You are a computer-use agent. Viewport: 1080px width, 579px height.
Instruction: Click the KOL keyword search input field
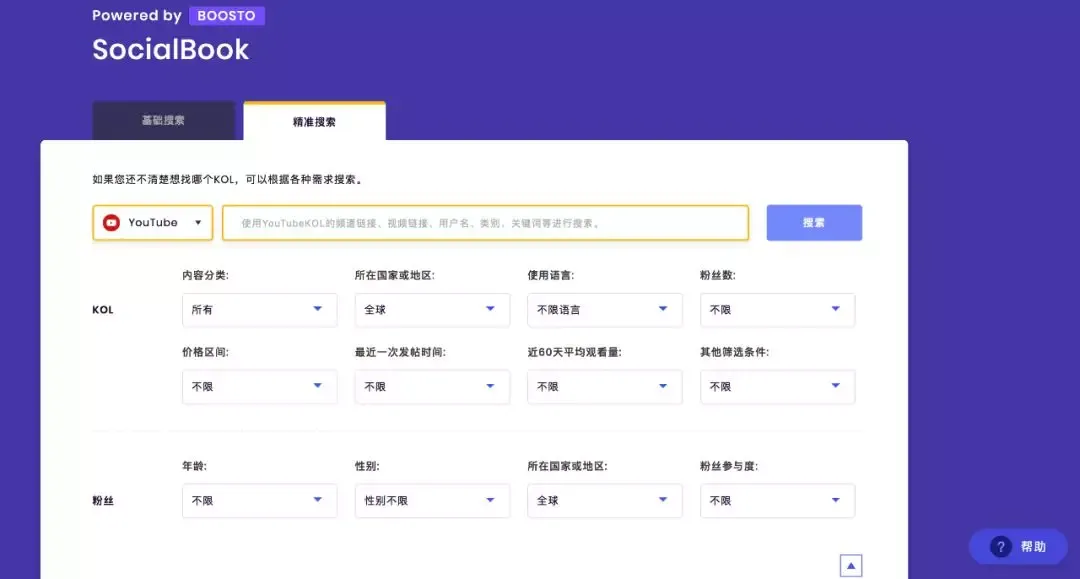(x=485, y=223)
